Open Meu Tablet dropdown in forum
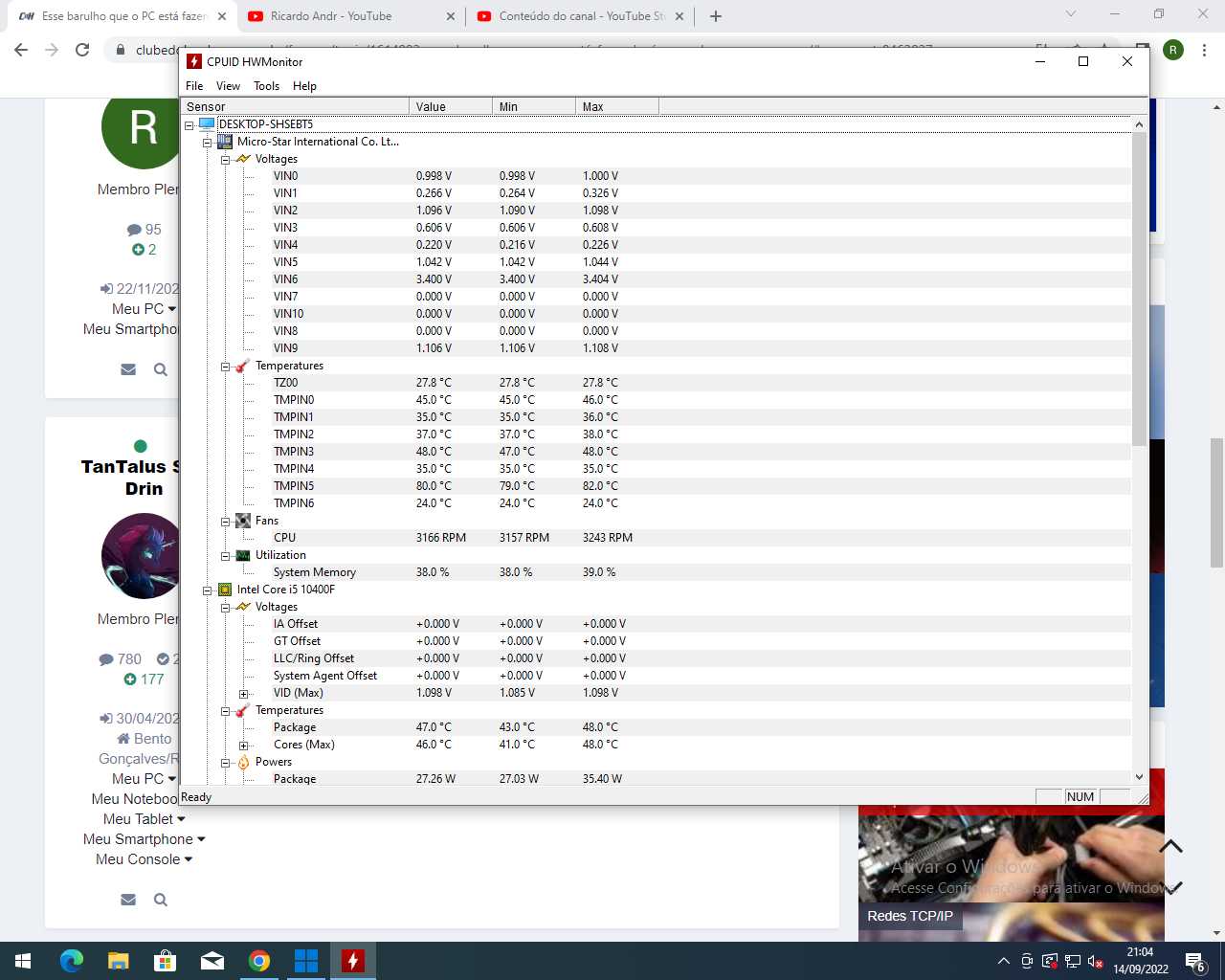Image resolution: width=1225 pixels, height=980 pixels. pyautogui.click(x=145, y=819)
